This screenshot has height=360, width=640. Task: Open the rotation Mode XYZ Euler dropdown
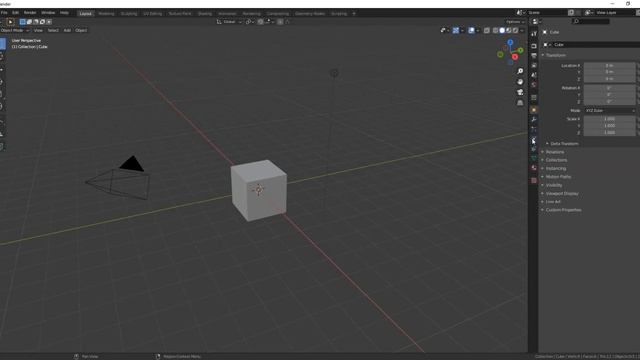(610, 111)
